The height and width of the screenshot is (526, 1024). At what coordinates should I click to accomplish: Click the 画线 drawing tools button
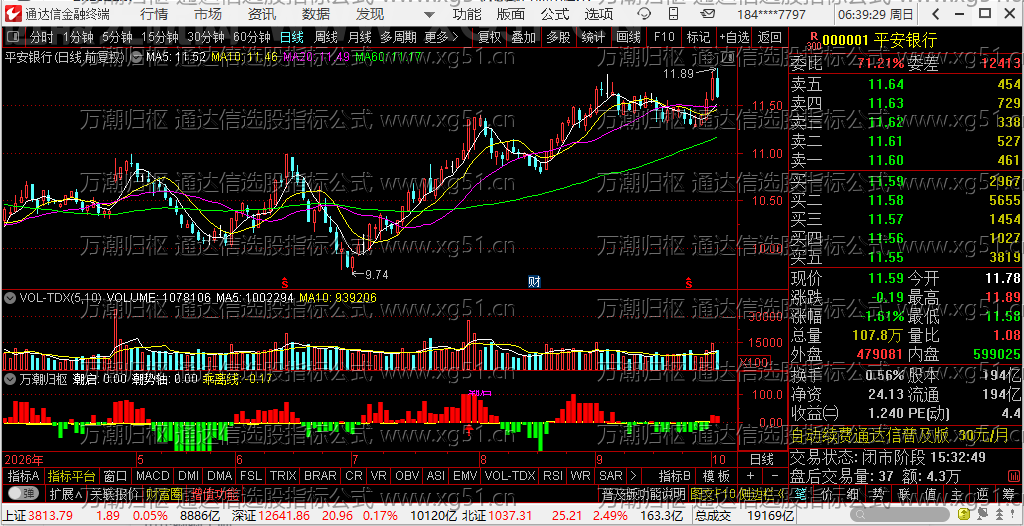tap(628, 37)
